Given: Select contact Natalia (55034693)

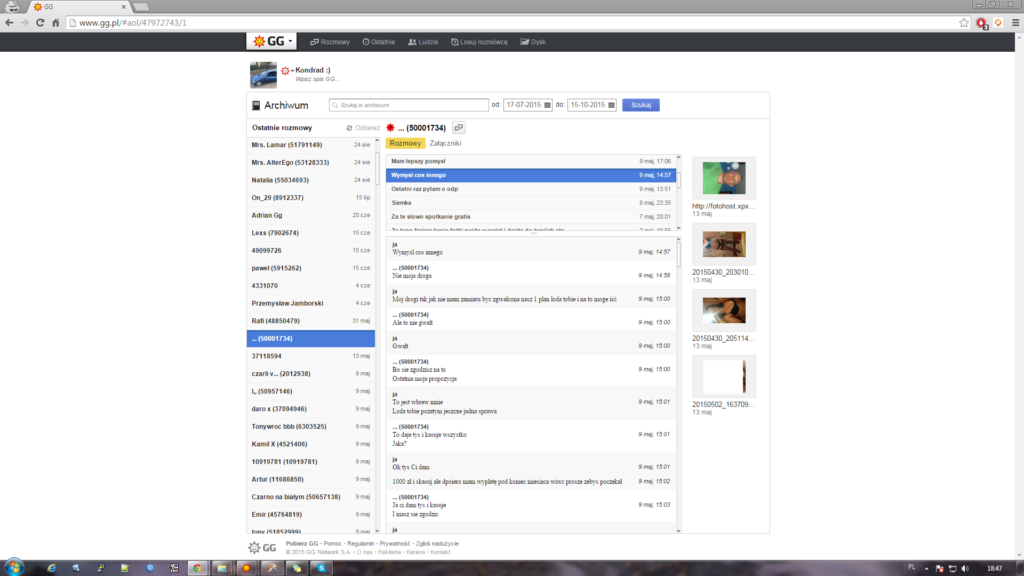Looking at the screenshot, I should (311, 180).
